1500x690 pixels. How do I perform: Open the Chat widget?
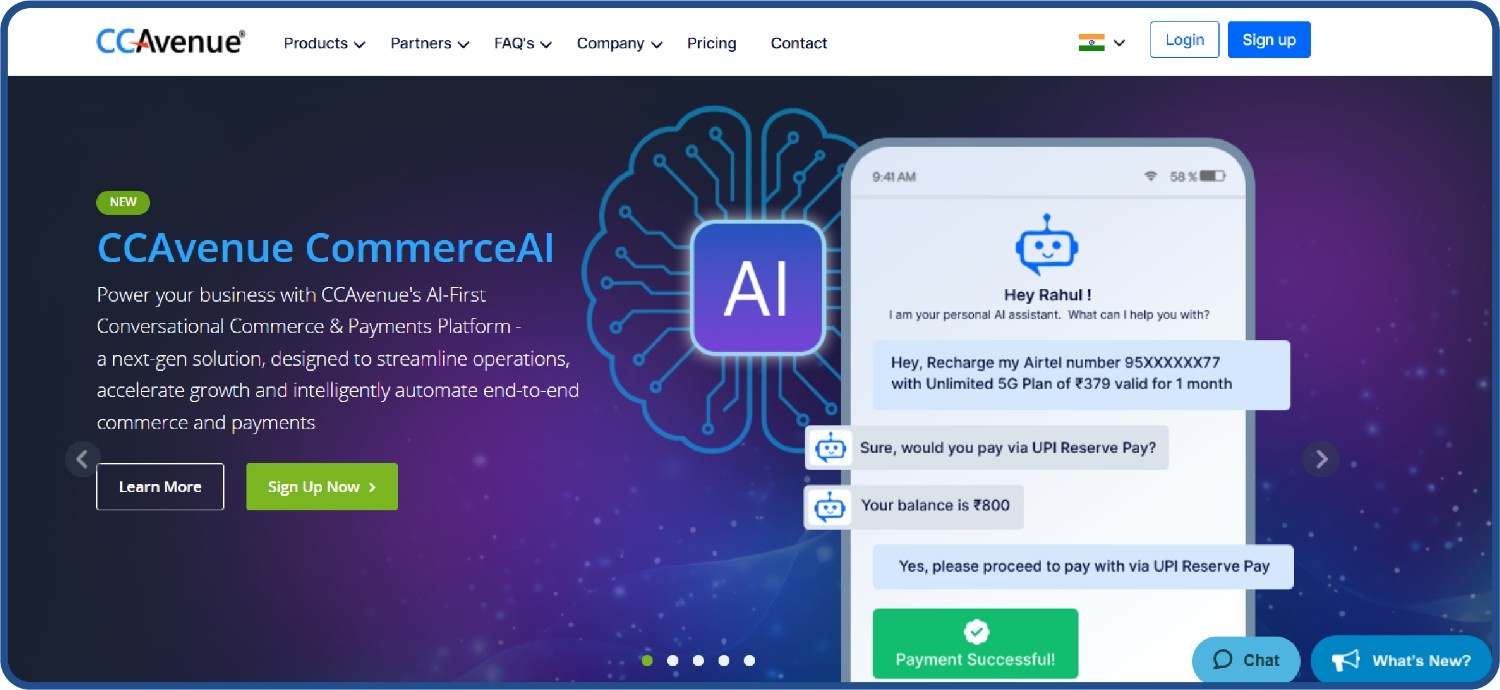click(x=1246, y=660)
